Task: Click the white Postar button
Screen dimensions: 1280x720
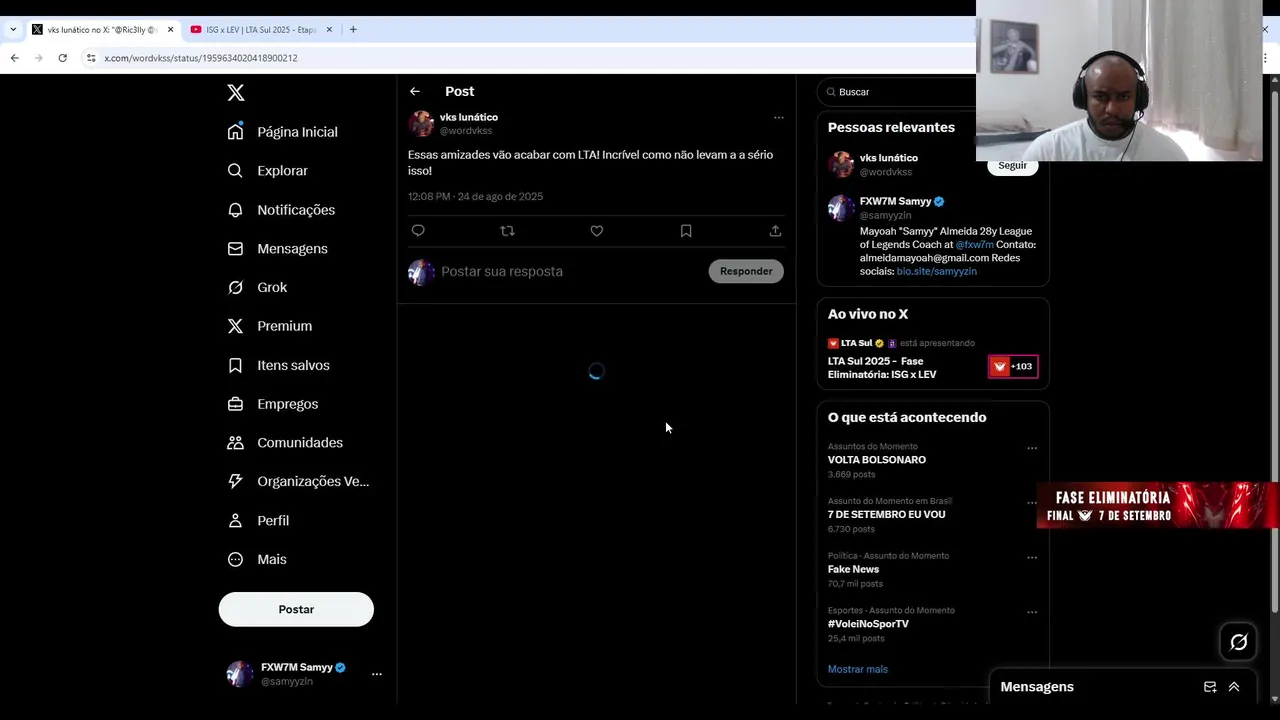Action: point(296,609)
